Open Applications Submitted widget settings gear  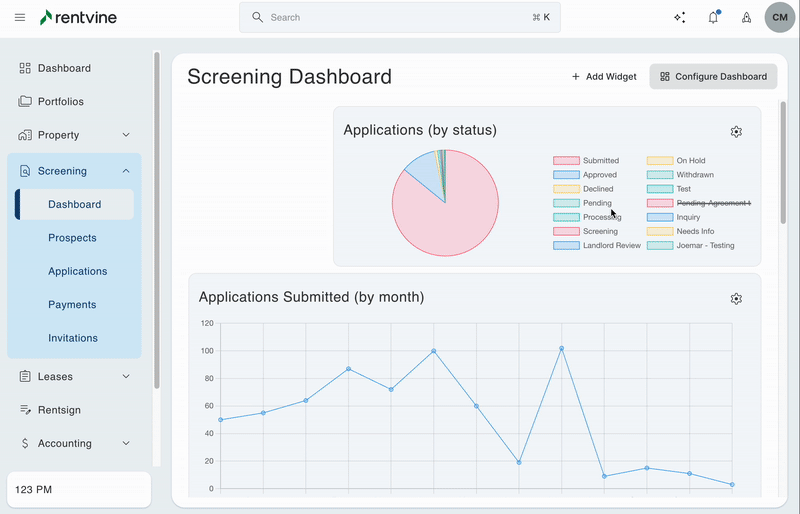tap(736, 299)
